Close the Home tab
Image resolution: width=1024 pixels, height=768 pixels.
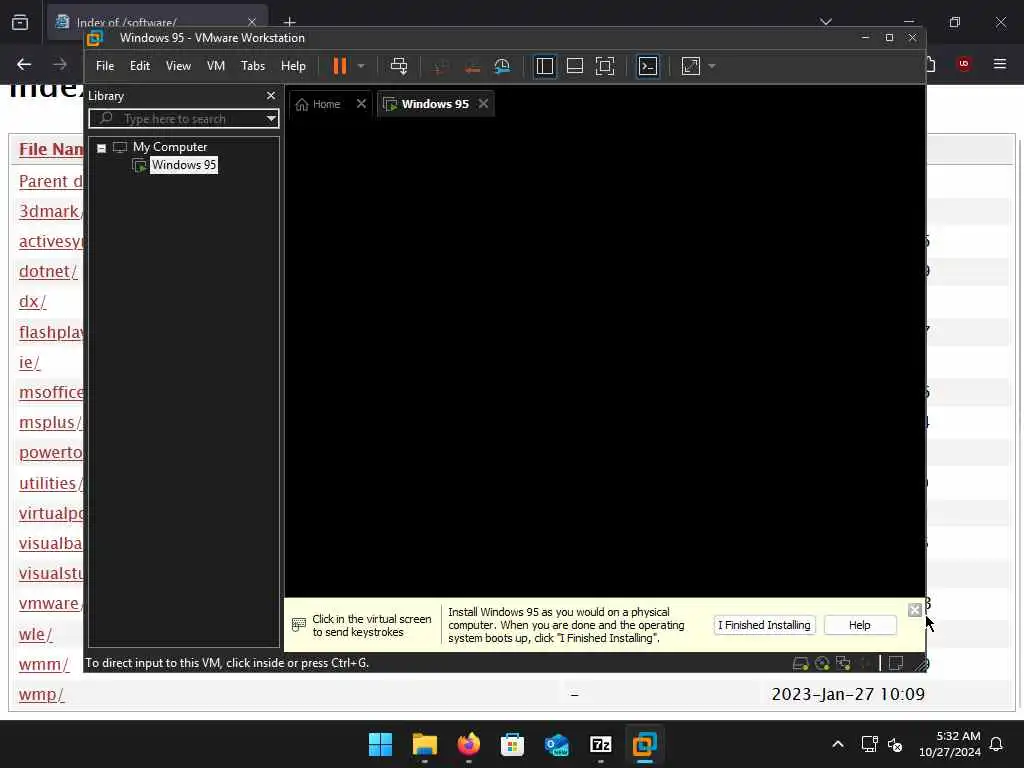tap(361, 103)
